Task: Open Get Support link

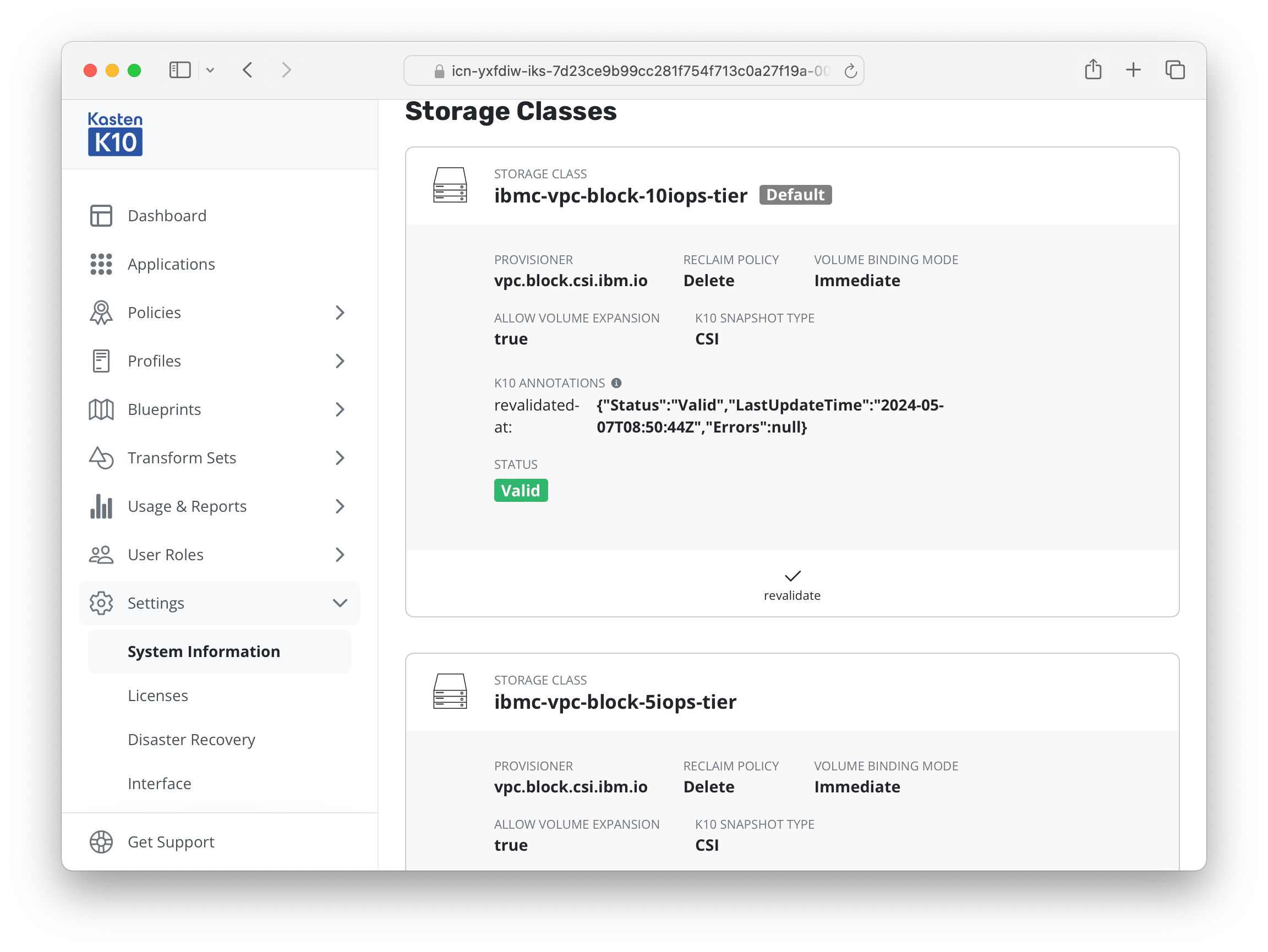Action: coord(171,842)
